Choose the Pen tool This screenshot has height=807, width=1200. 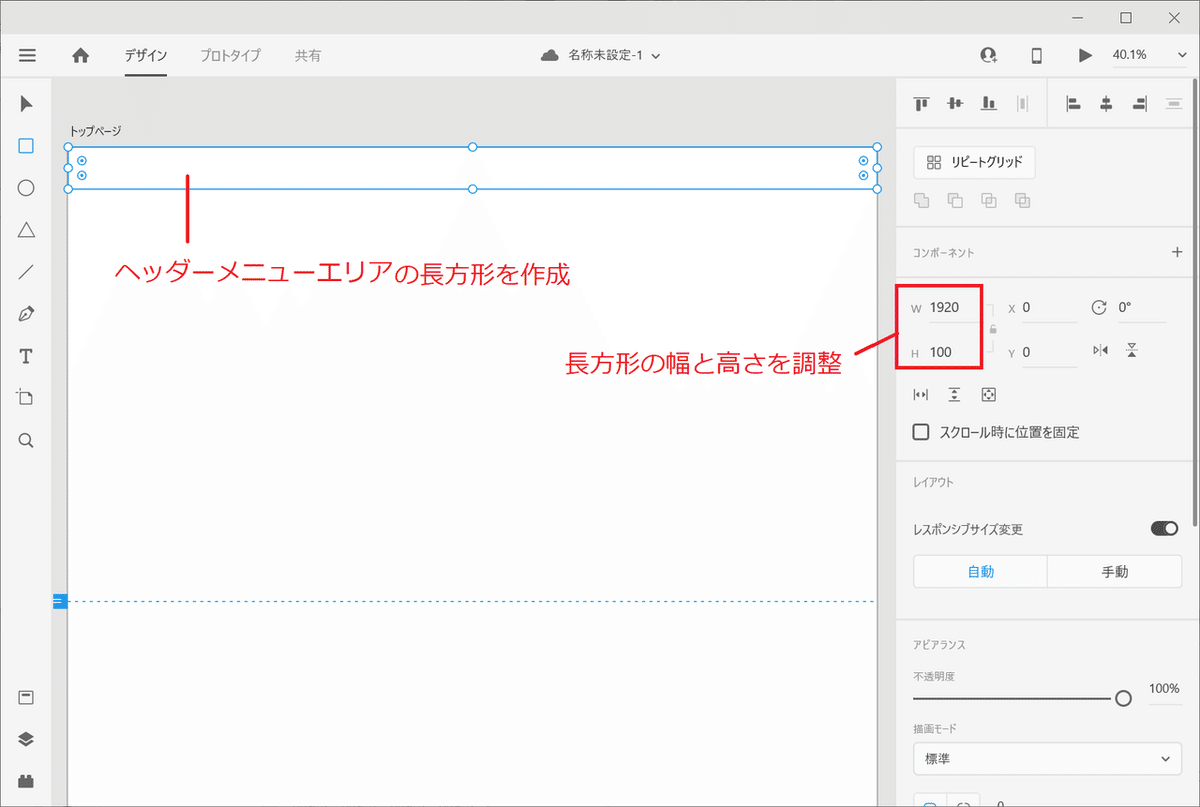click(x=27, y=314)
